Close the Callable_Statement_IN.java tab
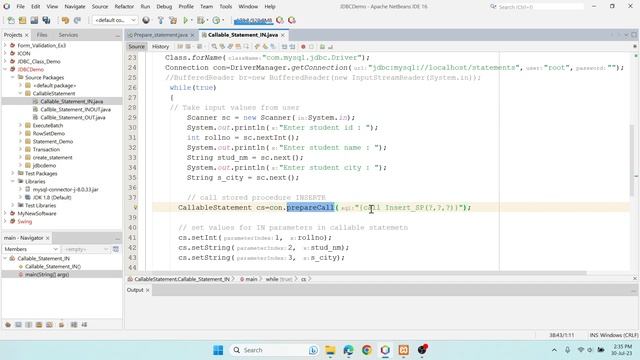Image resolution: width=640 pixels, height=360 pixels. tap(282, 35)
